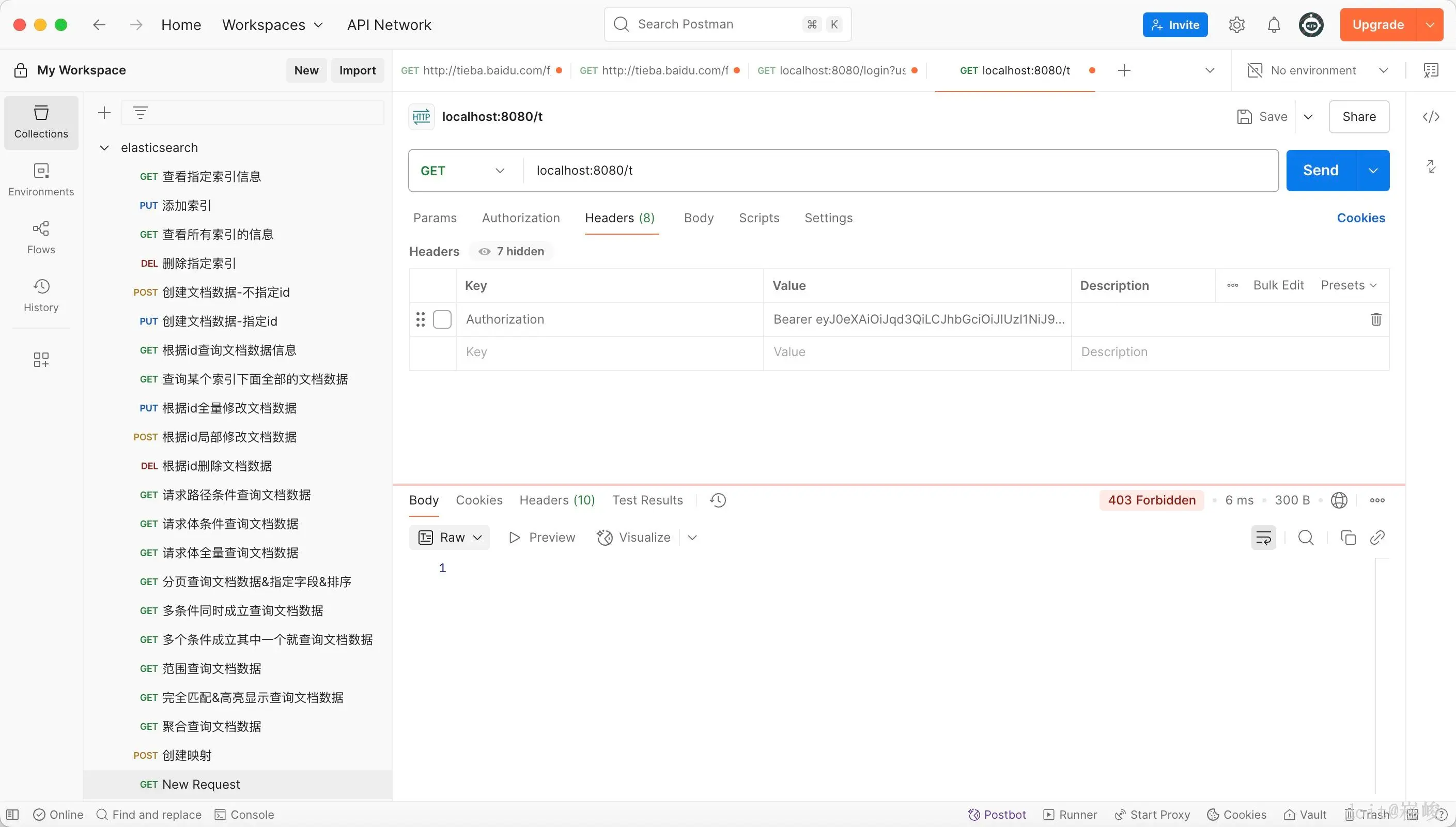The width and height of the screenshot is (1456, 827).
Task: Open the History sidebar panel
Action: pyautogui.click(x=41, y=295)
